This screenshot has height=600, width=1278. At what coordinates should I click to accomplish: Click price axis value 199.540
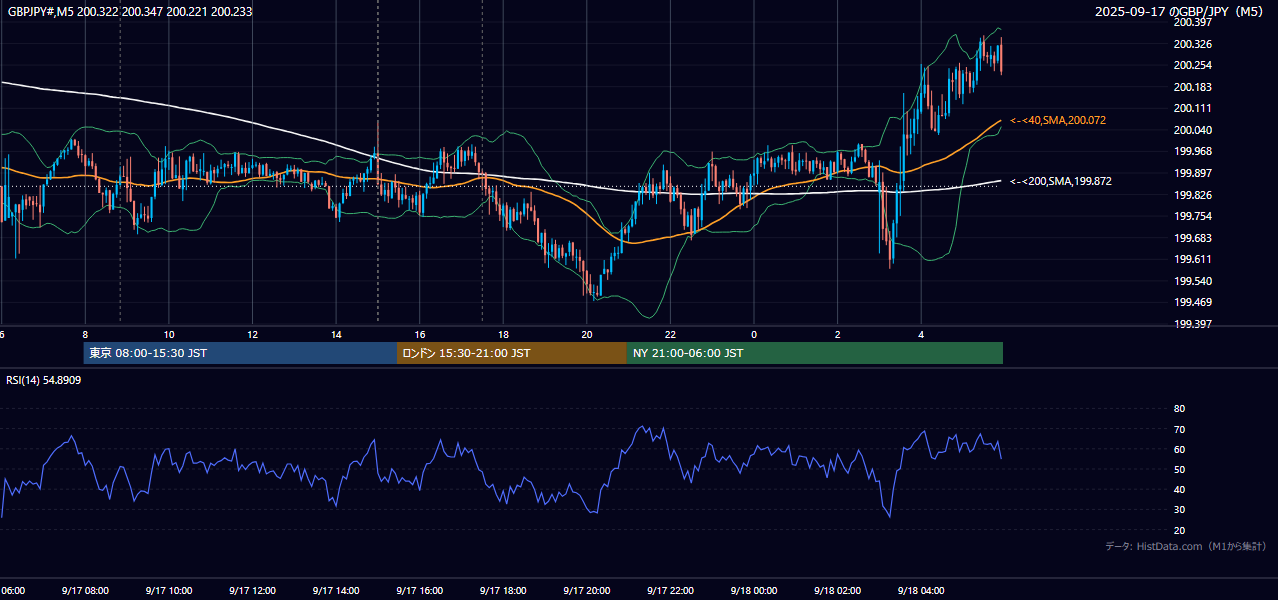click(1191, 281)
